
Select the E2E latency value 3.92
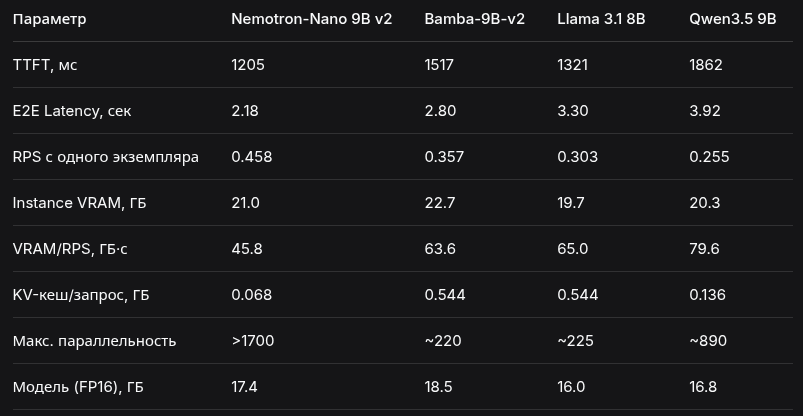(x=705, y=111)
